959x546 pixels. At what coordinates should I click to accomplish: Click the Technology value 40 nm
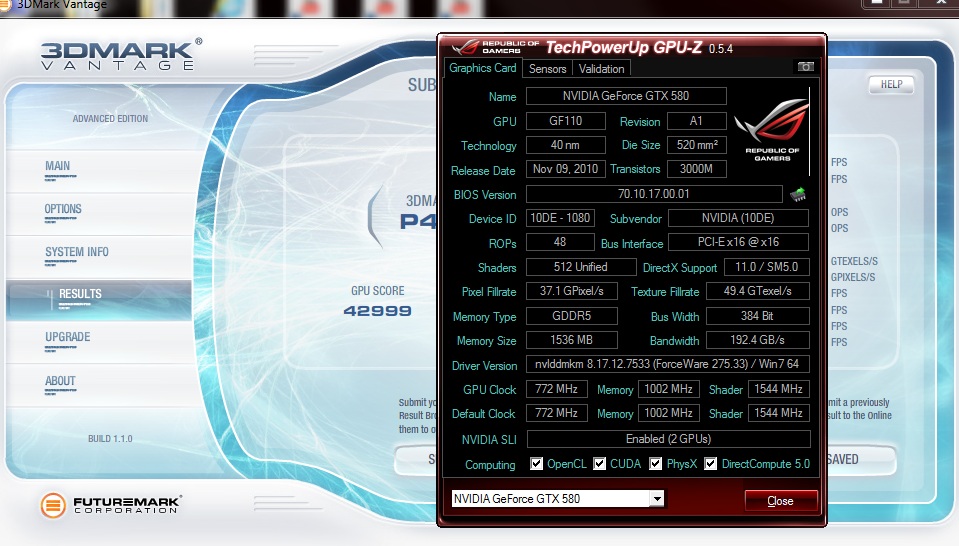tap(566, 145)
